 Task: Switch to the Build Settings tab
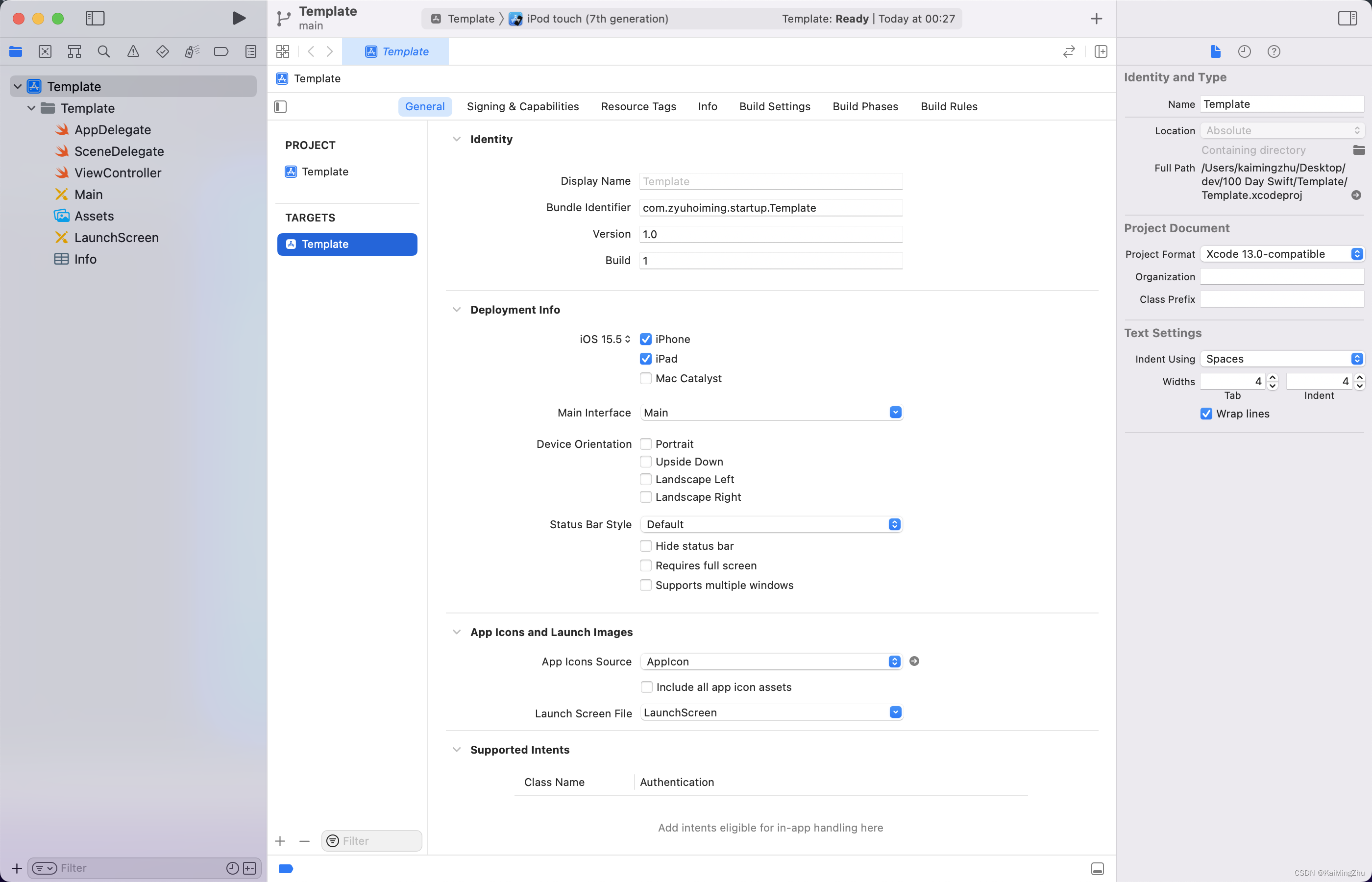[774, 106]
